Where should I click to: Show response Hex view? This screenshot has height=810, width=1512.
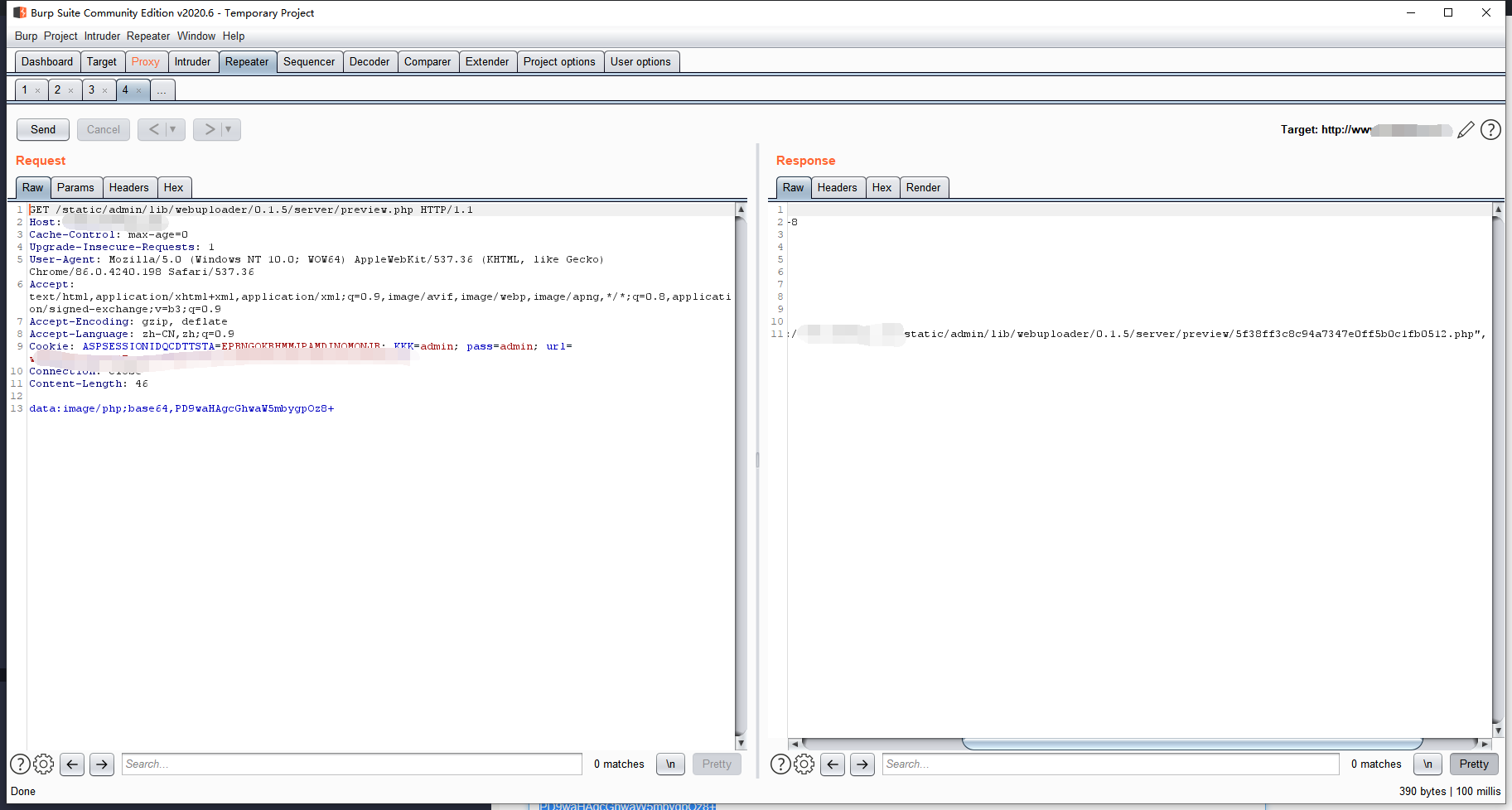click(x=882, y=188)
